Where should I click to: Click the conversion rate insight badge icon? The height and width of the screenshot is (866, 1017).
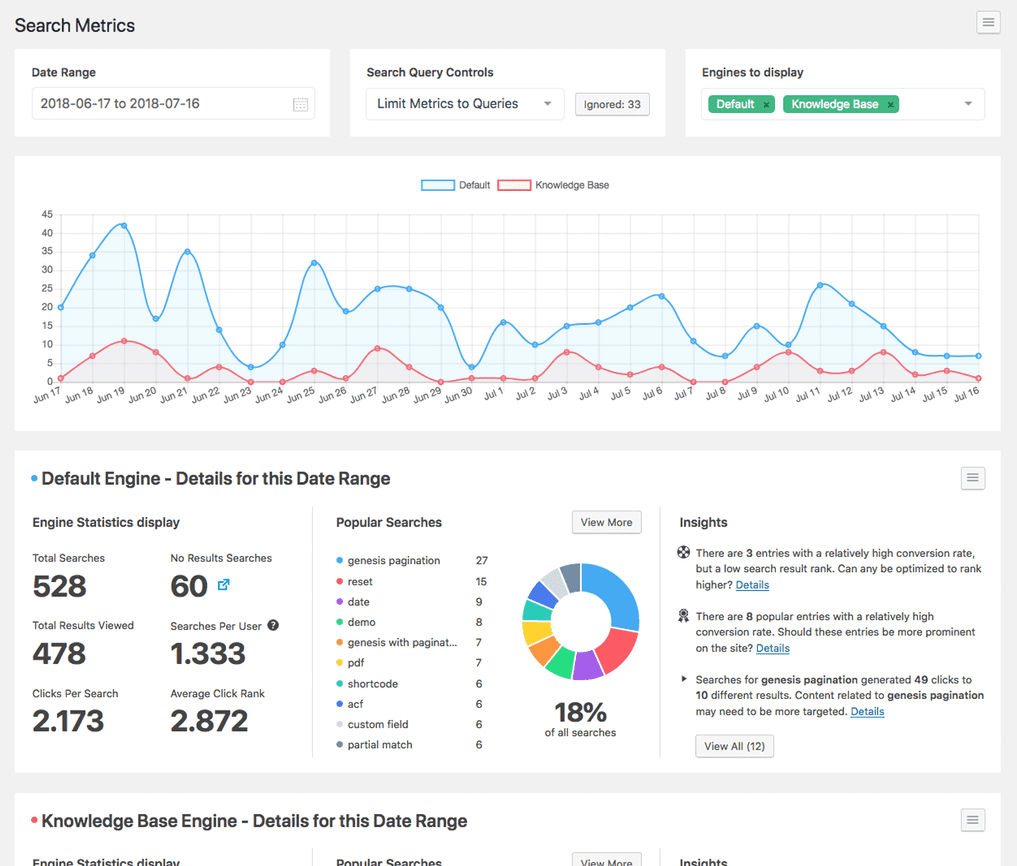[683, 552]
